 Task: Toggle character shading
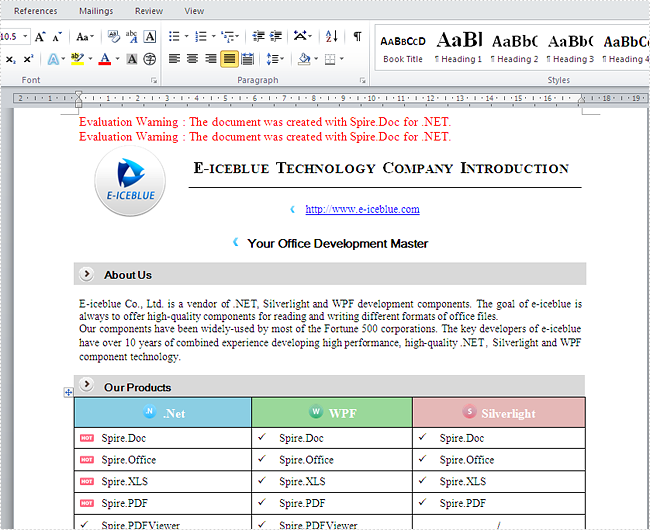(132, 59)
